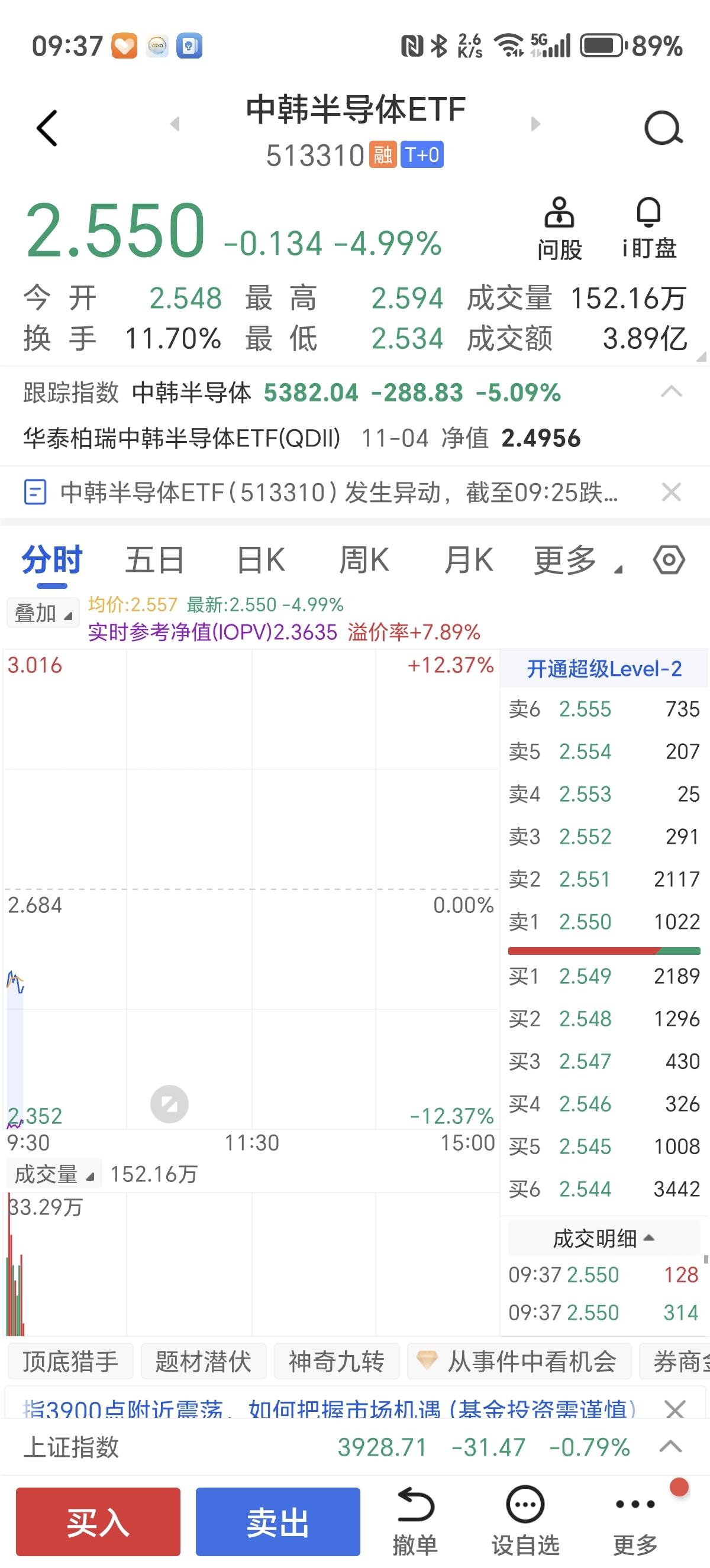Open 神奇九转 tool button
The width and height of the screenshot is (710, 1568).
[336, 1361]
